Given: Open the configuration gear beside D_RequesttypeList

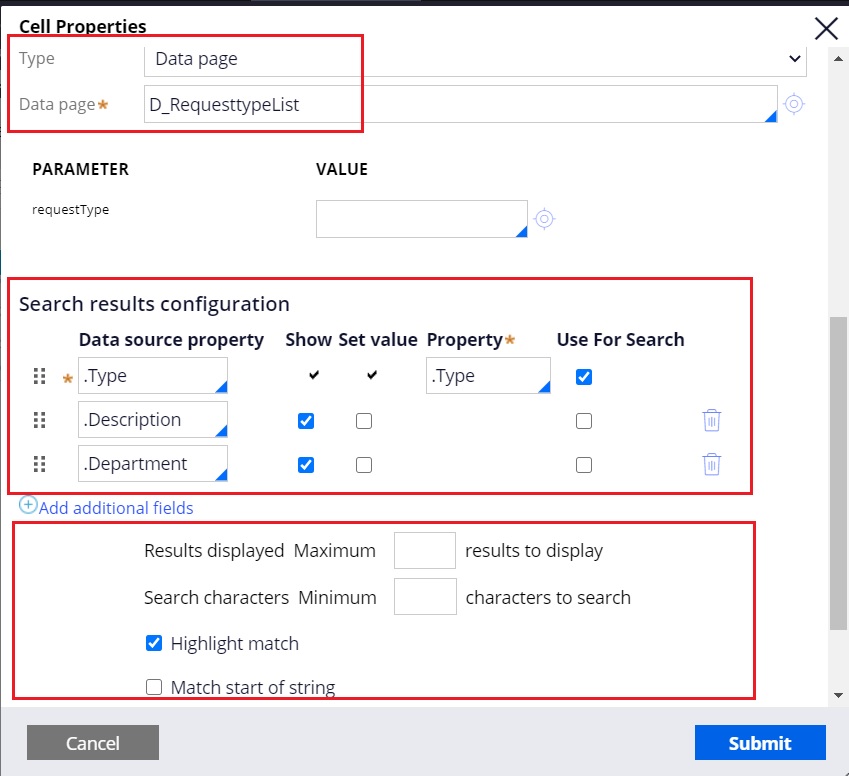Looking at the screenshot, I should [795, 104].
